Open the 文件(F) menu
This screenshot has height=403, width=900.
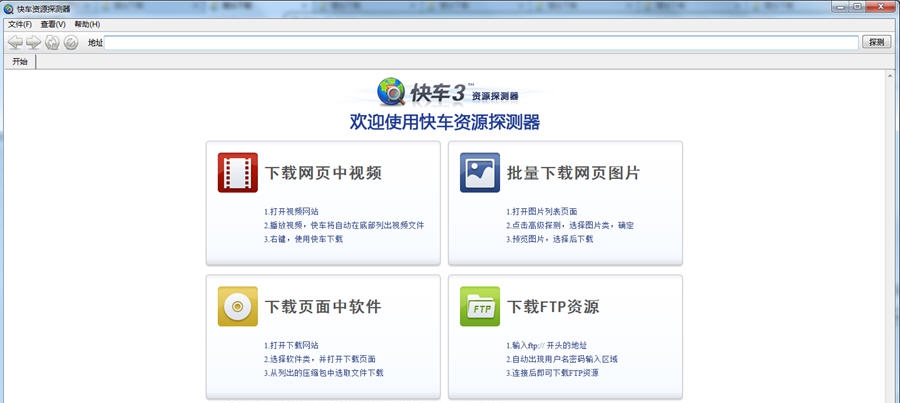click(20, 24)
